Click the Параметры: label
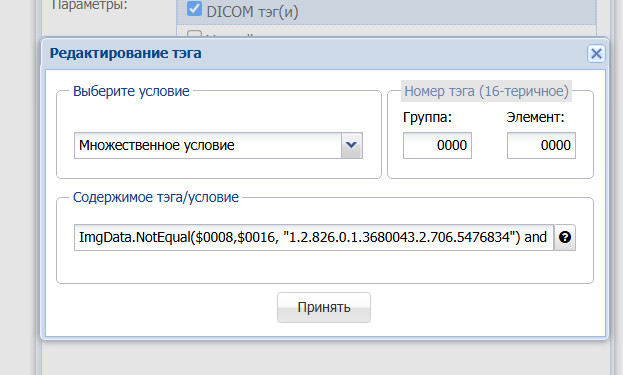The width and height of the screenshot is (623, 375). [89, 5]
